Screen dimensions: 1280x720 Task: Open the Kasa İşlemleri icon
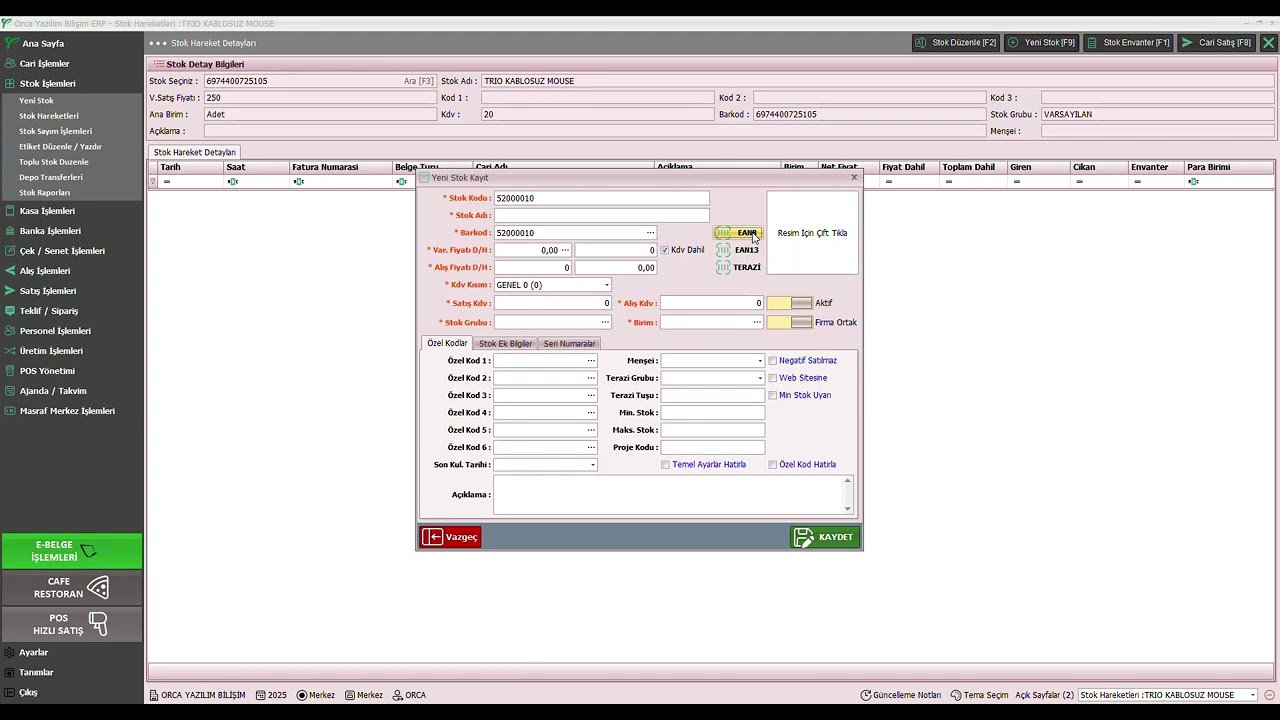[x=10, y=211]
